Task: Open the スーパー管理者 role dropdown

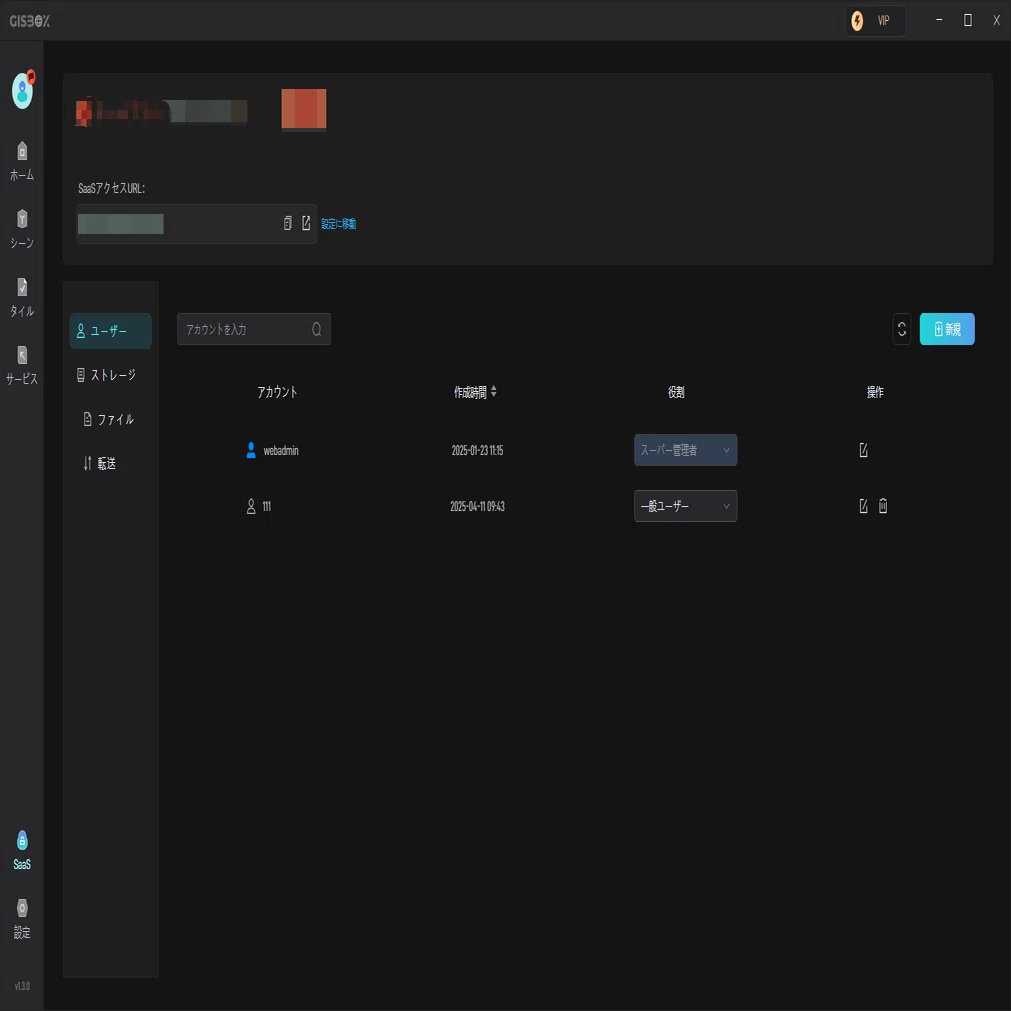Action: [685, 450]
